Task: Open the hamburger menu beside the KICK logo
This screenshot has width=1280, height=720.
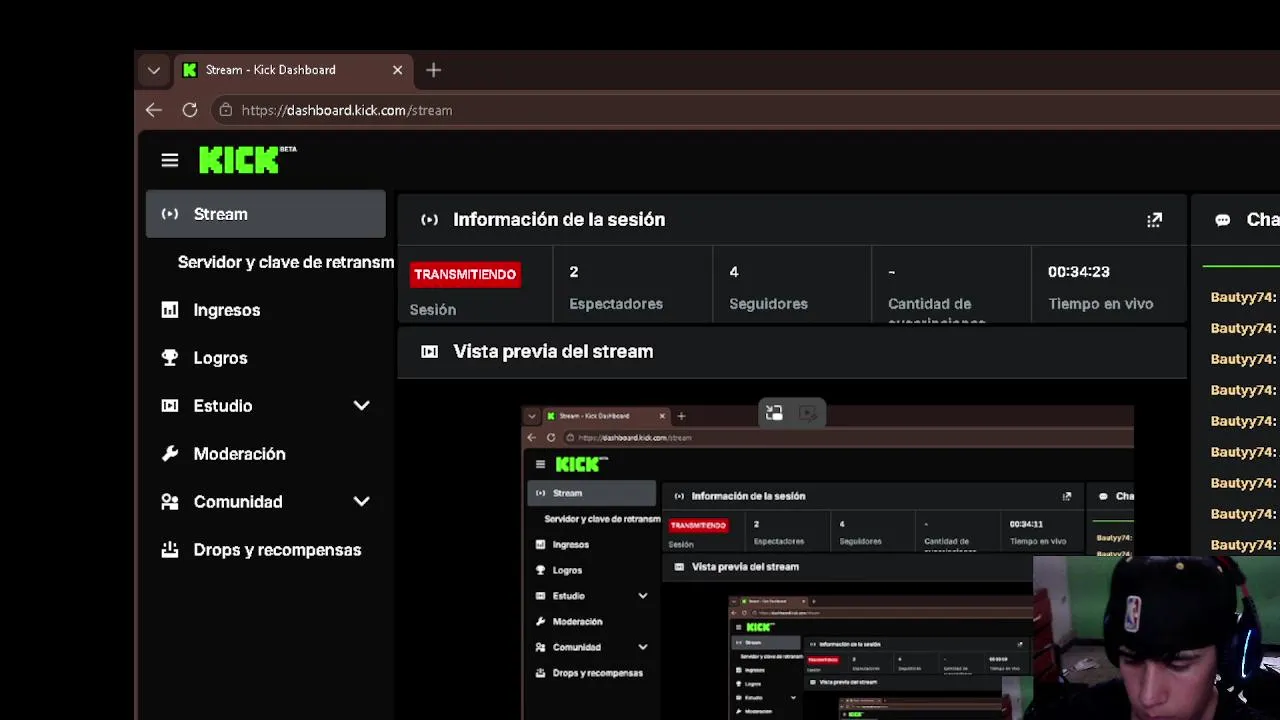Action: pos(169,160)
